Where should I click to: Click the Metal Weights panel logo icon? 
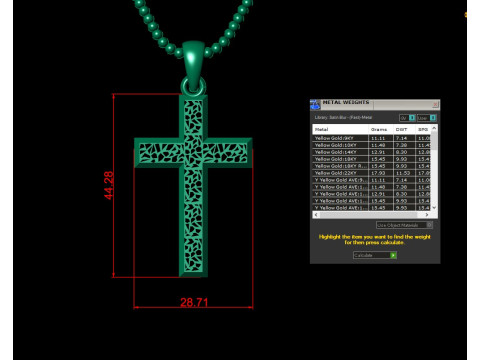click(x=315, y=105)
